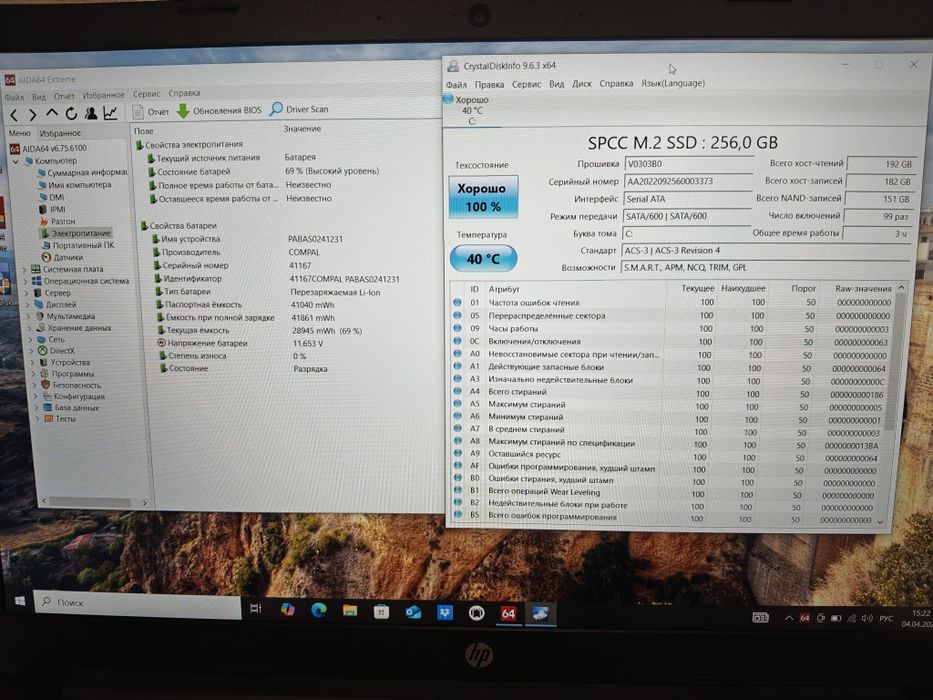Select the IPMI tree item

52,210
